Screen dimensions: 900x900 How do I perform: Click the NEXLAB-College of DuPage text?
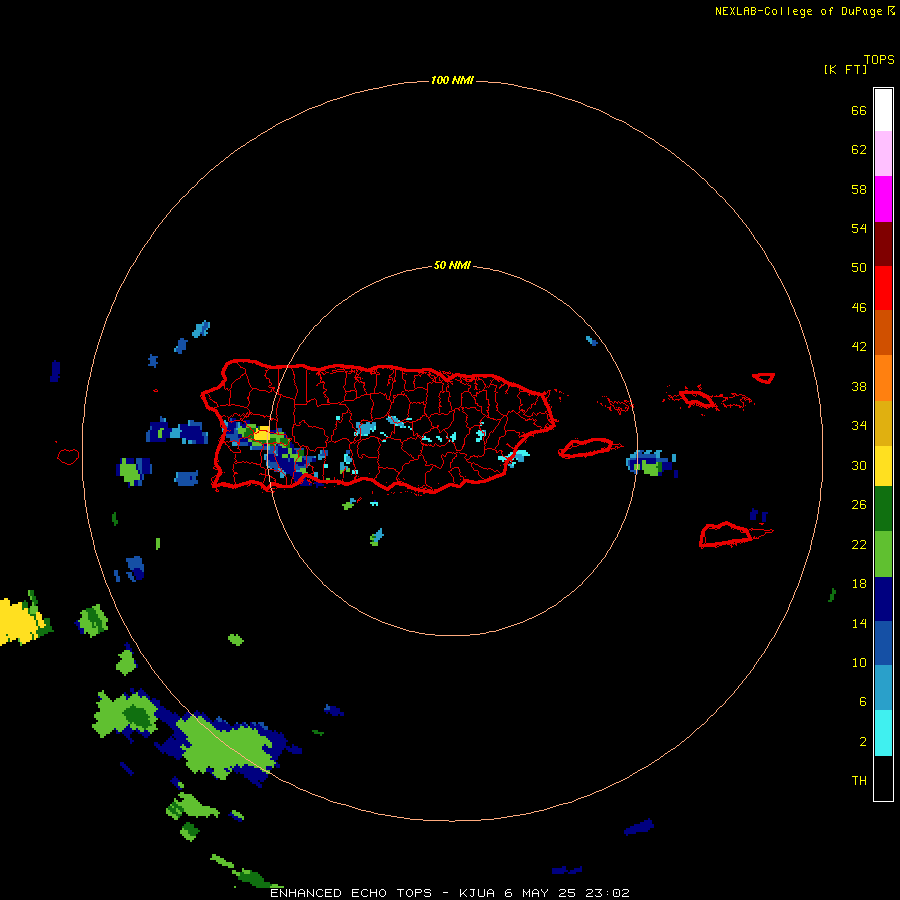pyautogui.click(x=798, y=11)
